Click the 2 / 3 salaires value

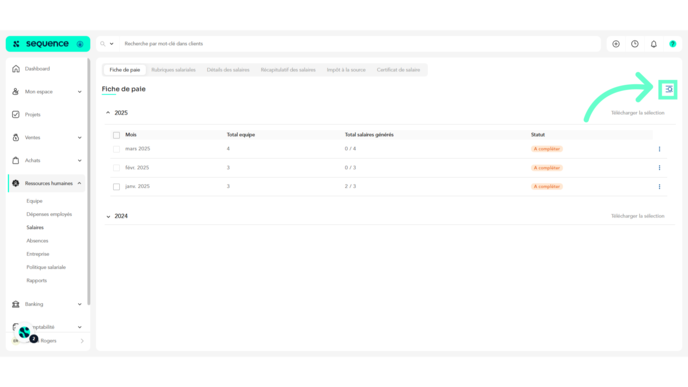350,186
